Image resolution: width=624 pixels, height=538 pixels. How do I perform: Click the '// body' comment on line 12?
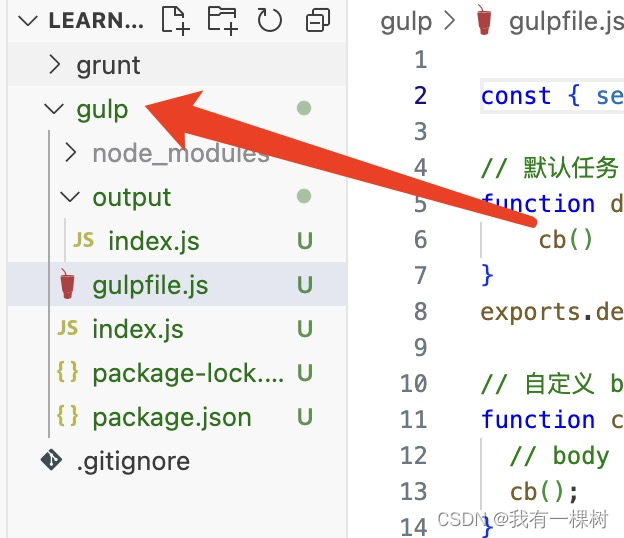pyautogui.click(x=560, y=455)
